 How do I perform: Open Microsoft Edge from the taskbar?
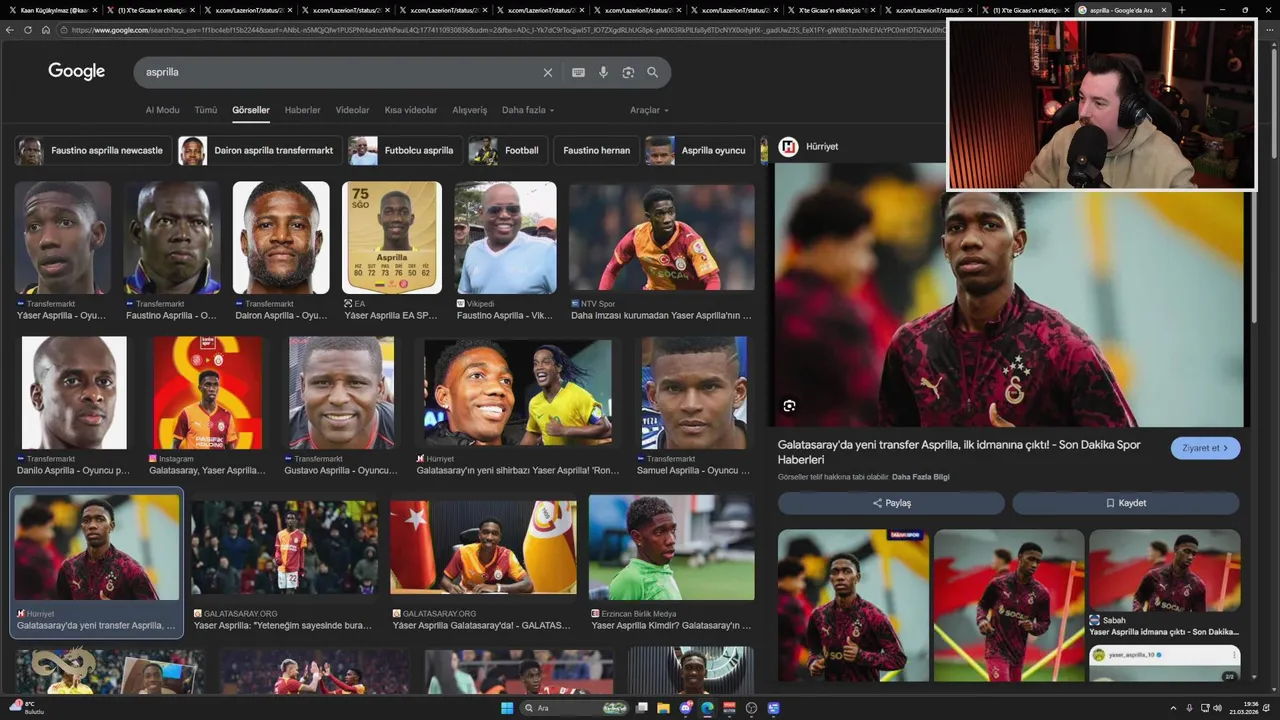click(x=707, y=708)
